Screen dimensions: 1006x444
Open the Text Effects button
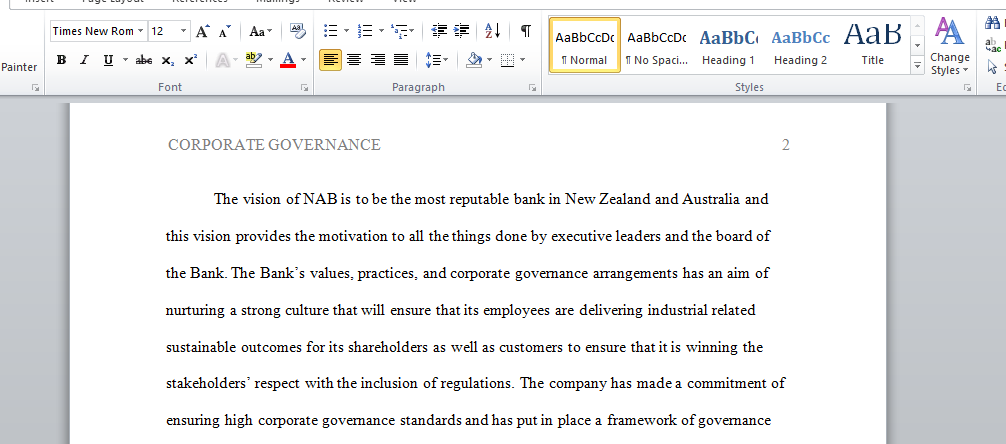[x=223, y=60]
